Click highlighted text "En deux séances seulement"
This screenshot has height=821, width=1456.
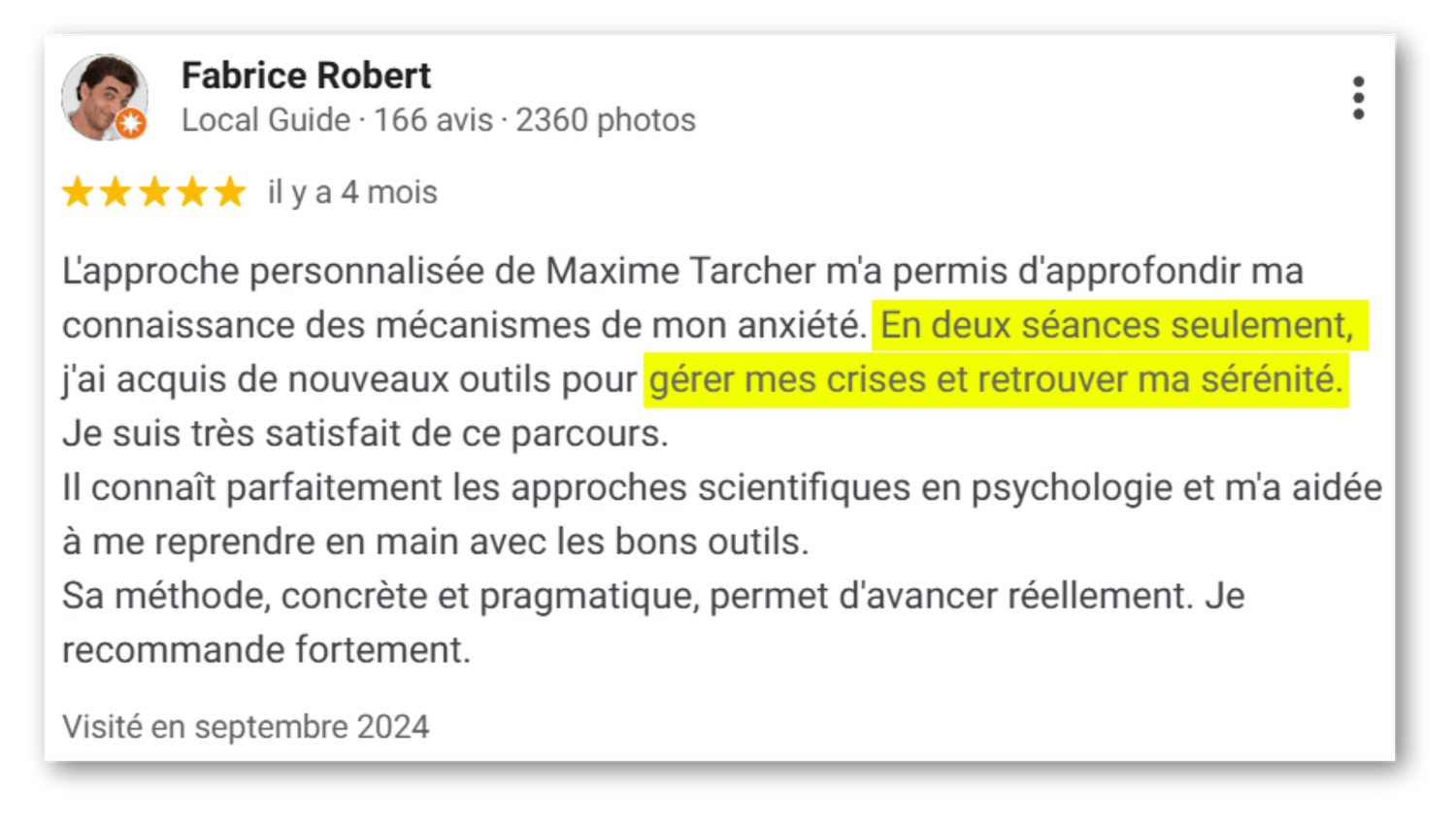[1116, 325]
